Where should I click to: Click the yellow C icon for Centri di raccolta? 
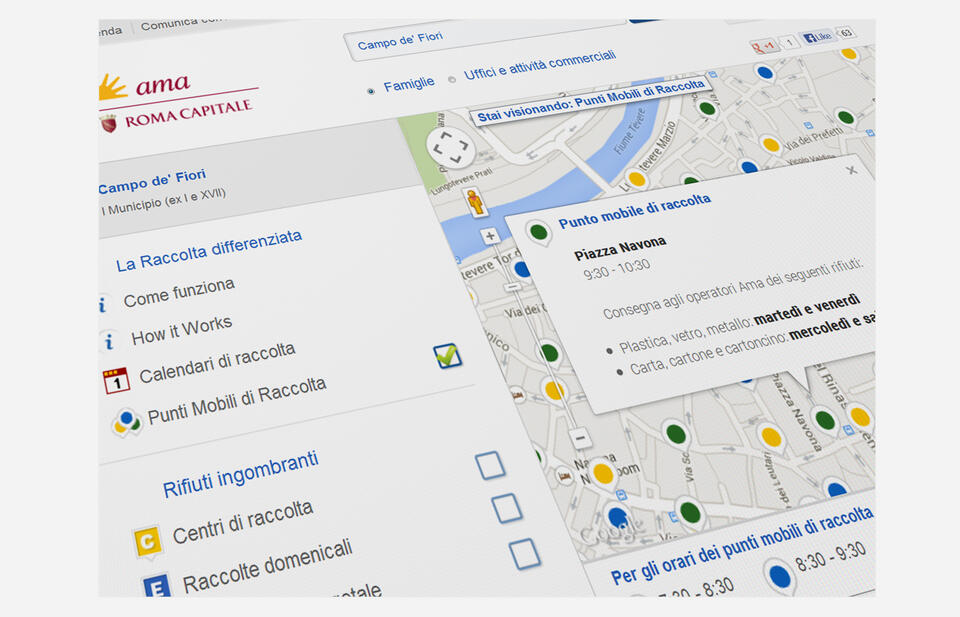(148, 542)
